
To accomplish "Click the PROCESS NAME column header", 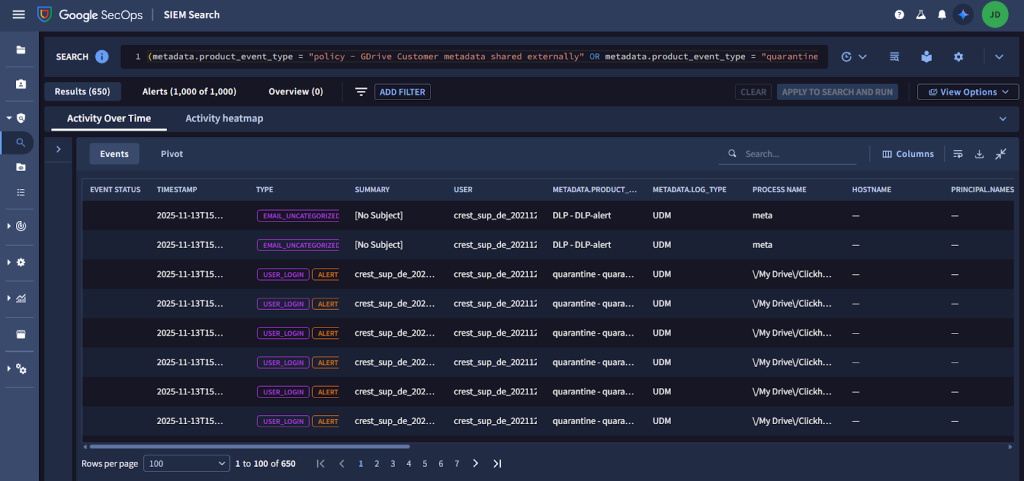I will 779,189.
